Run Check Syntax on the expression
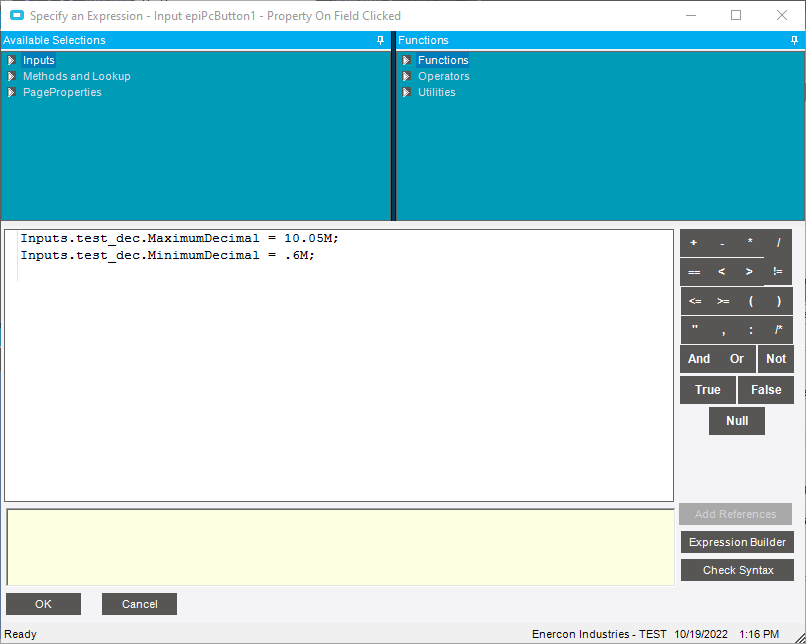This screenshot has height=644, width=806. tap(737, 570)
